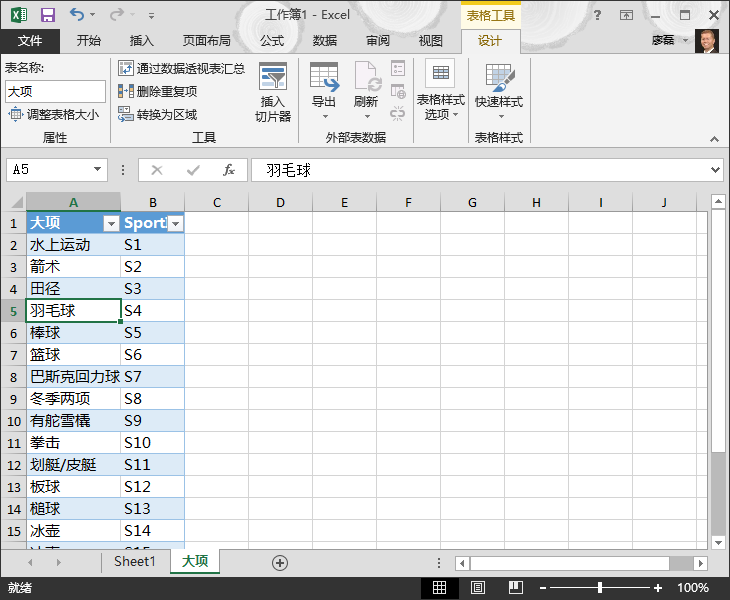Viewport: 730px width, 600px height.
Task: Open the Sport column filter dropdown
Action: 175,224
